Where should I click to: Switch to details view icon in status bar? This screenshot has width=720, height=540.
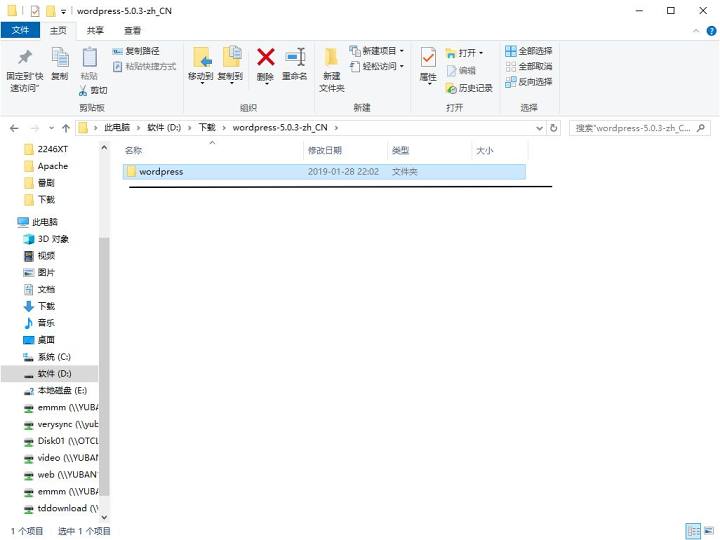693,531
